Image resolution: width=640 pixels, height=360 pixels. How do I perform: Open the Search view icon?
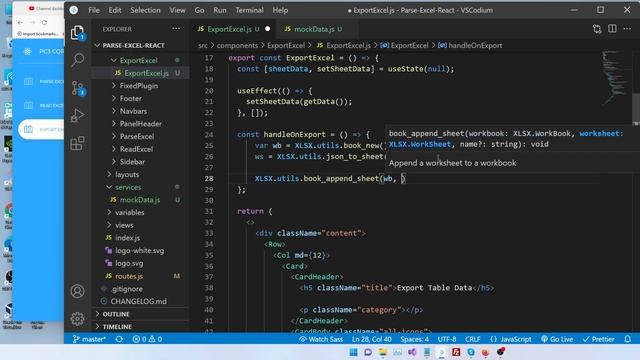tap(78, 60)
